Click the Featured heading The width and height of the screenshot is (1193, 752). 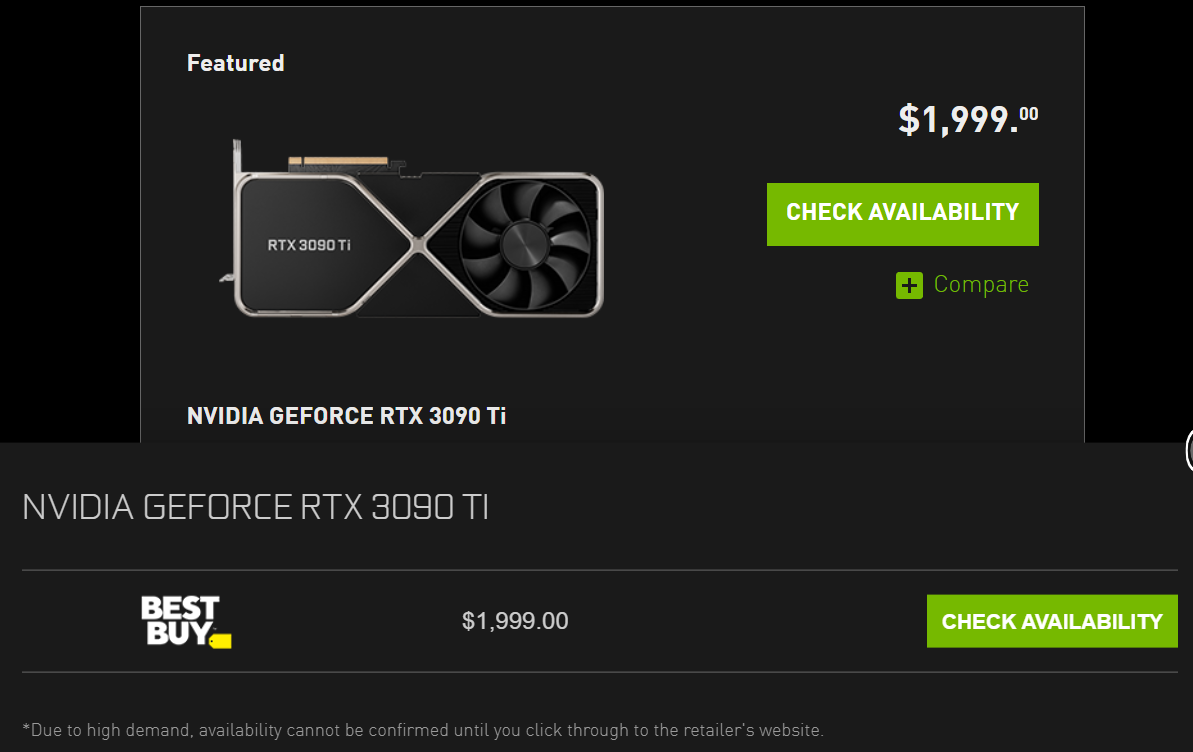click(x=235, y=62)
